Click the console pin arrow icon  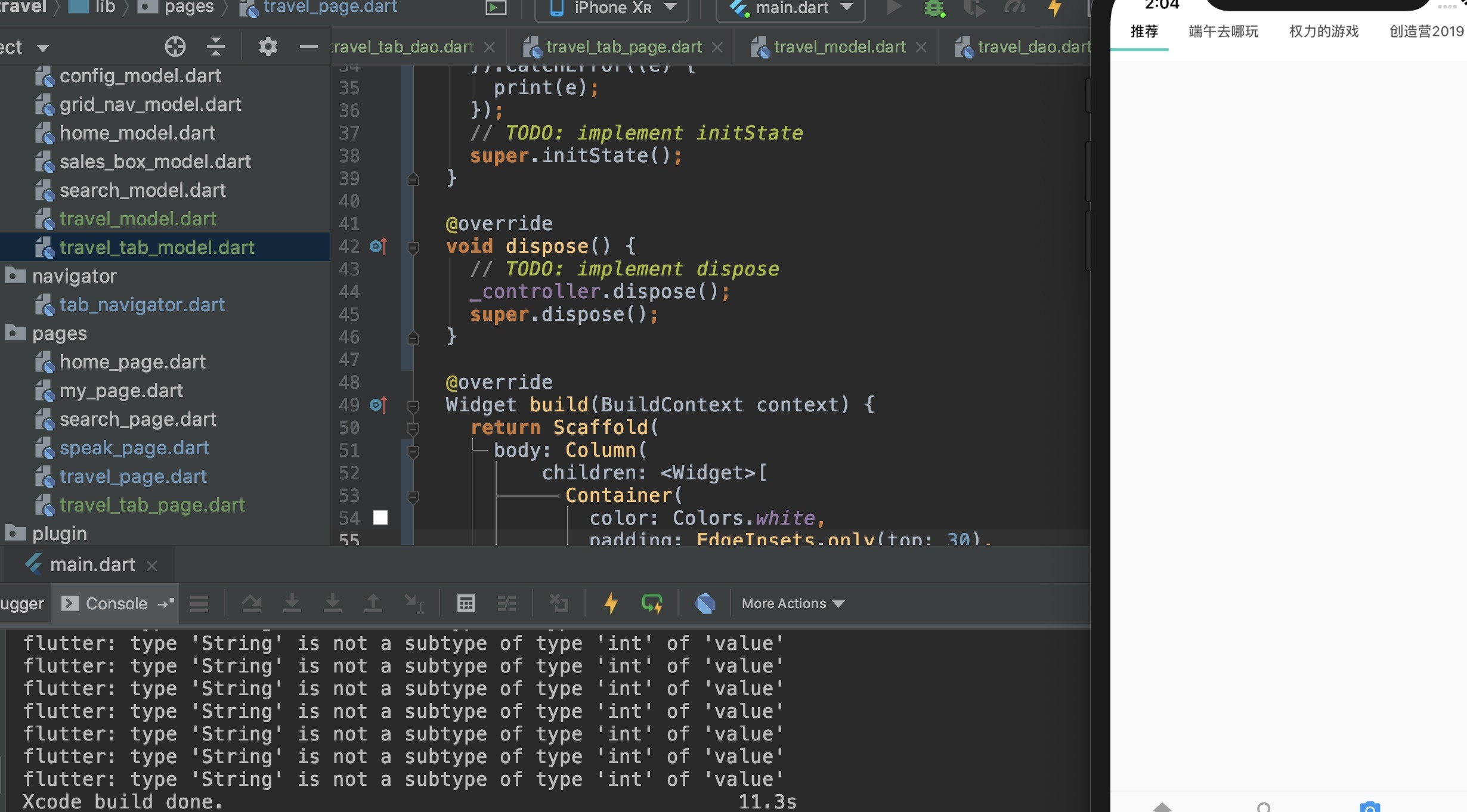[166, 604]
